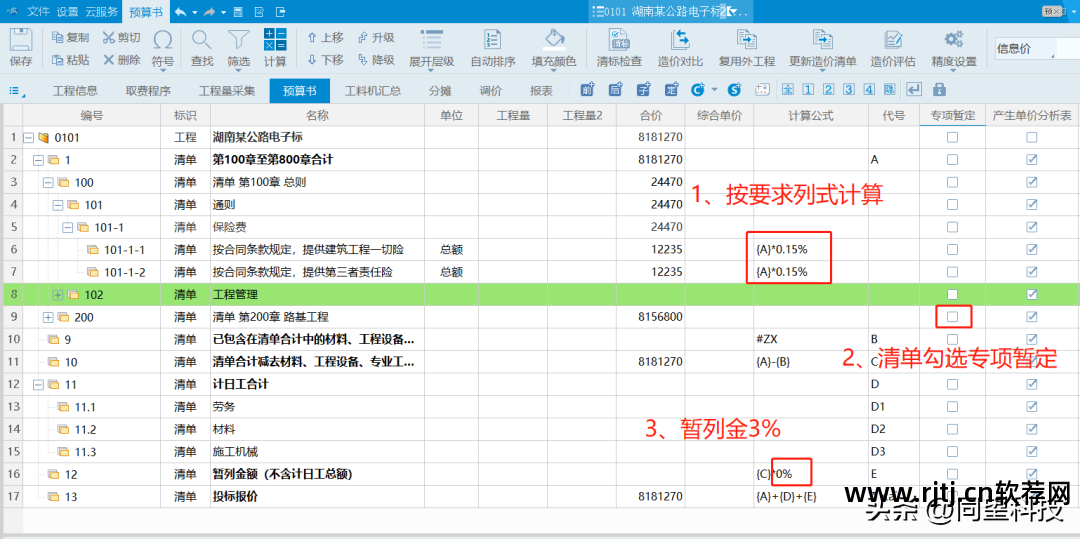The height and width of the screenshot is (539, 1080).
Task: Run 清标检查 bid check
Action: tap(619, 48)
